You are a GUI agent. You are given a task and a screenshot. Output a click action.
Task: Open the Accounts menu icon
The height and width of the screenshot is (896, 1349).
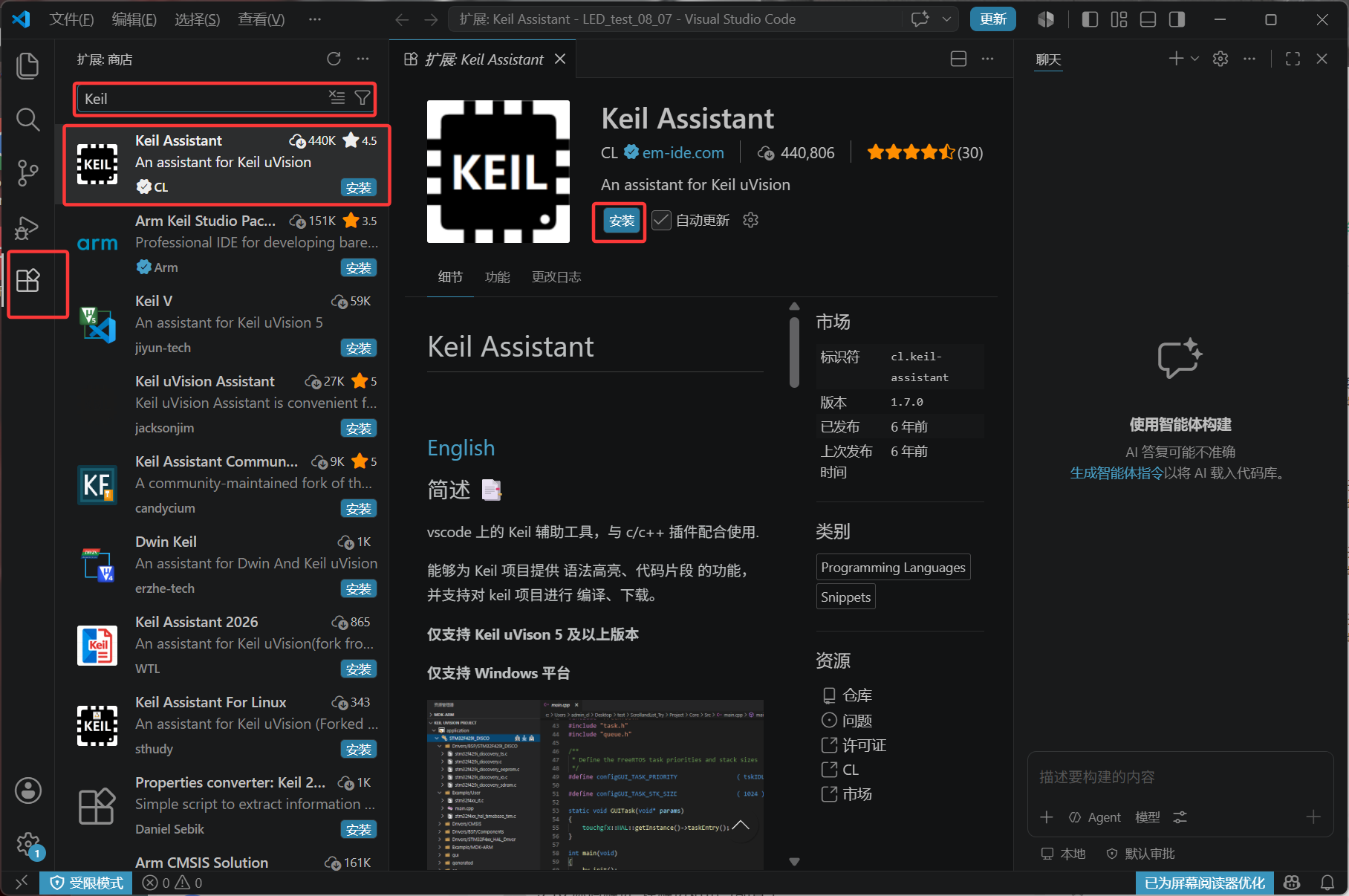click(x=28, y=791)
